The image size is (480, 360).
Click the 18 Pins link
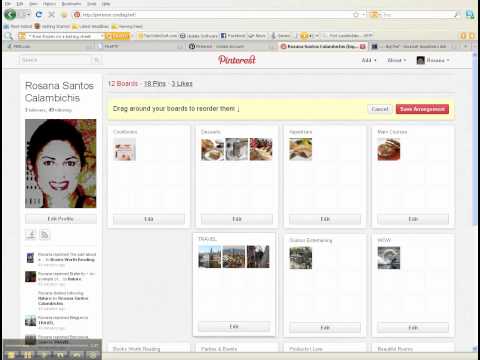tap(155, 84)
